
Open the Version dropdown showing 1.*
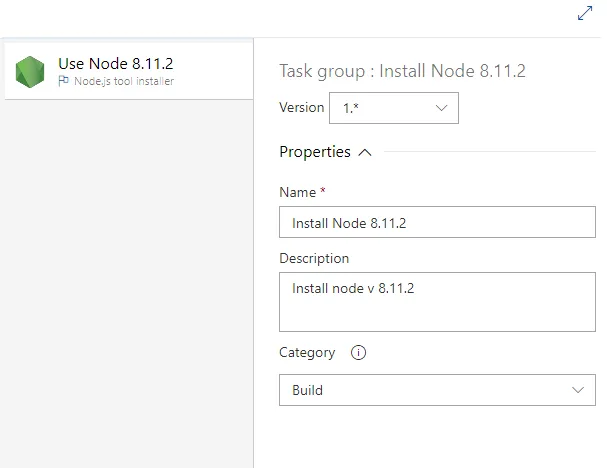tap(395, 108)
